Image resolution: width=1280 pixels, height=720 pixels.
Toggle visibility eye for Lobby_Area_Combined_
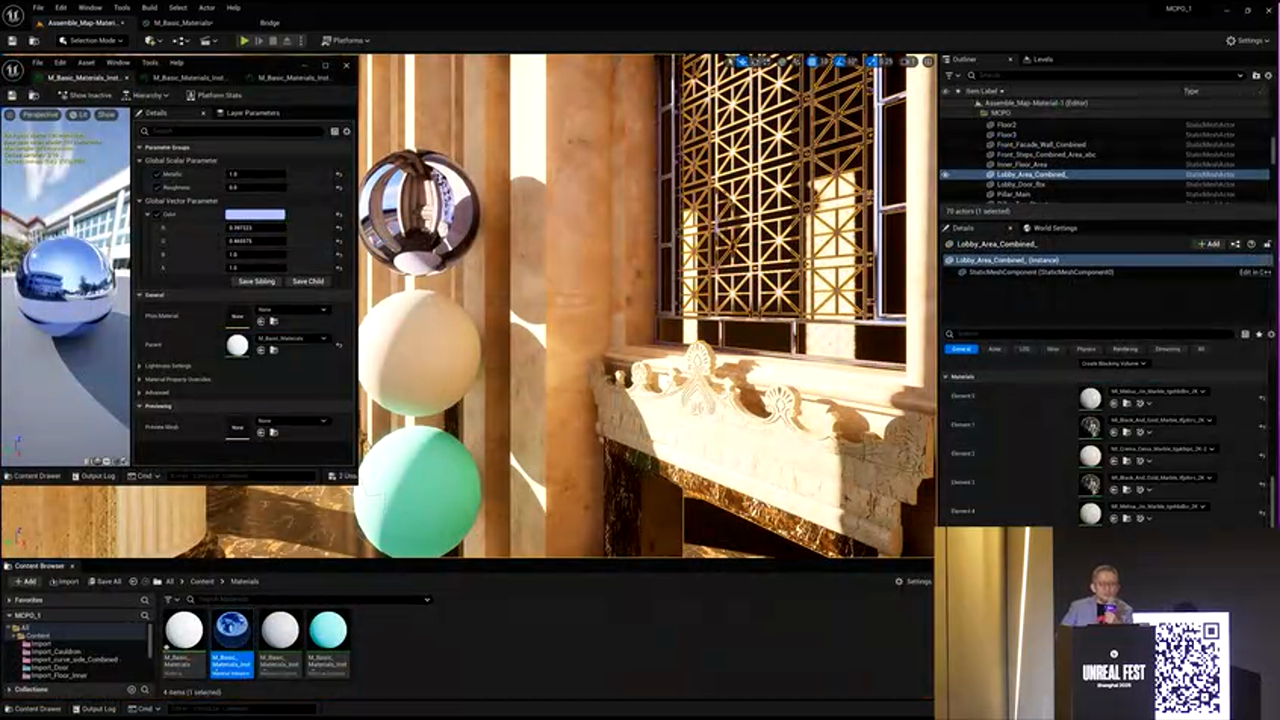[x=946, y=174]
